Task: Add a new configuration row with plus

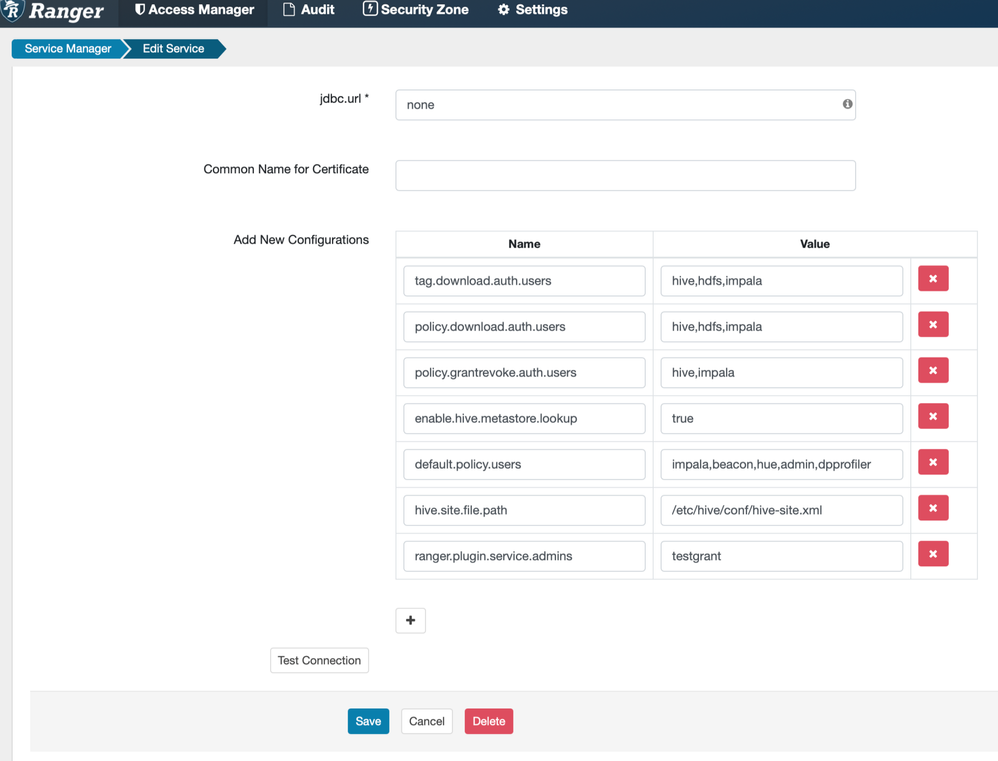Action: 411,620
